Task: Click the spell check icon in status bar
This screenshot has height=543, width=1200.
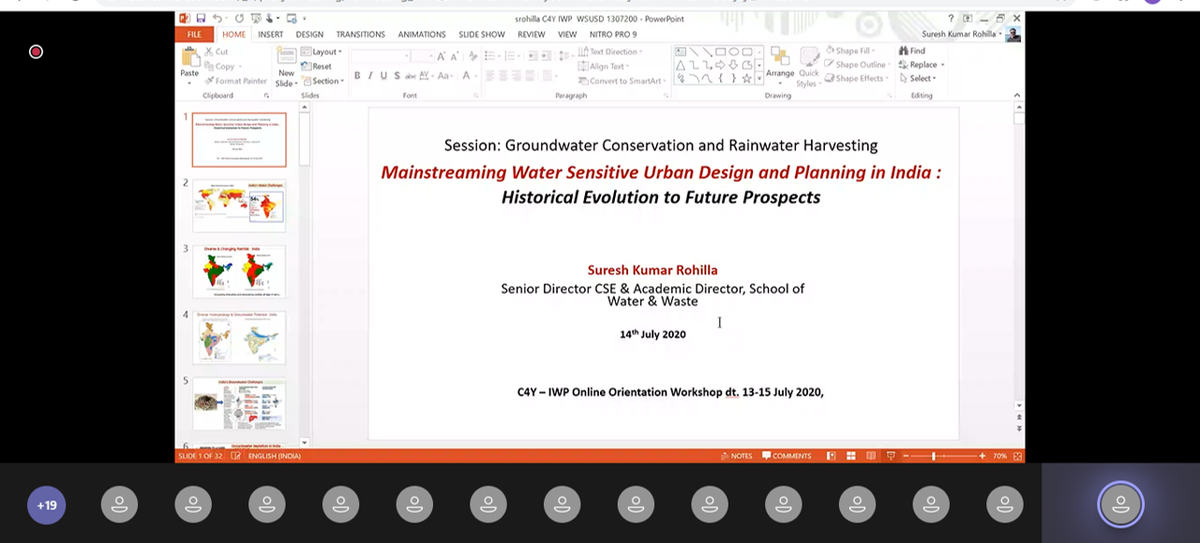Action: point(236,456)
